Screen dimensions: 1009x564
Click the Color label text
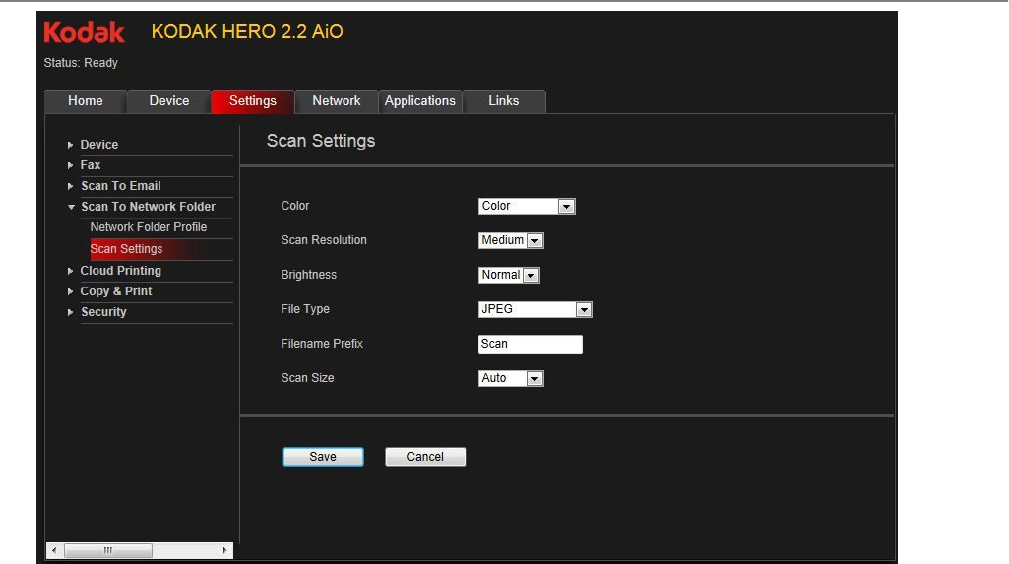(x=295, y=206)
